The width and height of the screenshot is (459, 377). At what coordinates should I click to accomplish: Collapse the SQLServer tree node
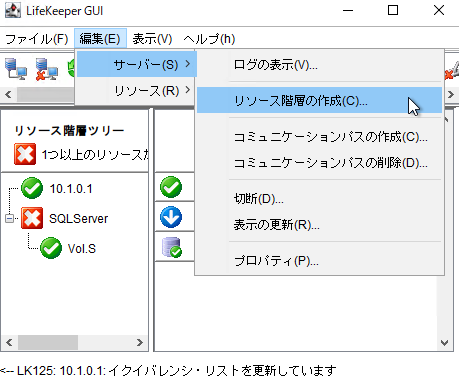(9, 219)
